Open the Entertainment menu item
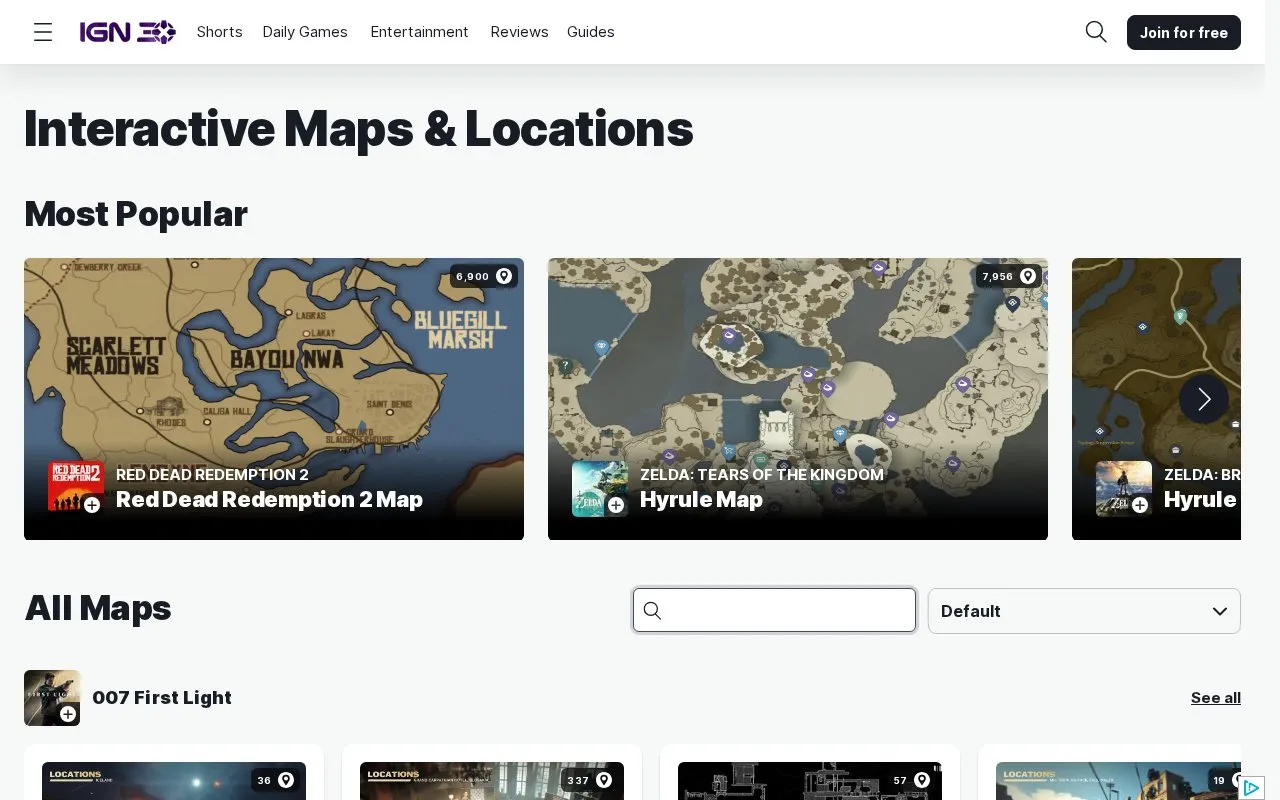The image size is (1280, 800). coord(419,32)
